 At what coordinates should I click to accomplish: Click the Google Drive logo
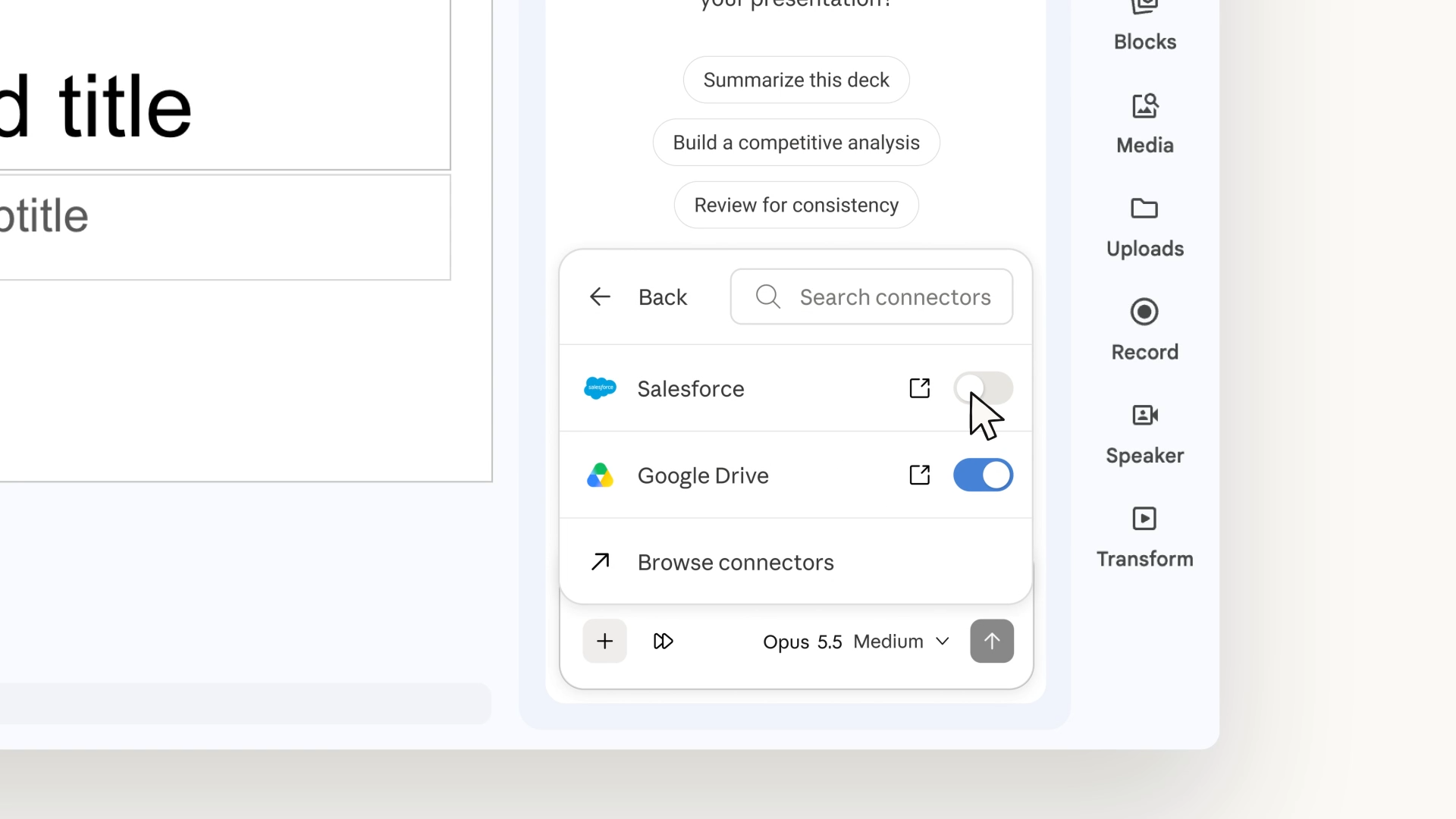[600, 475]
